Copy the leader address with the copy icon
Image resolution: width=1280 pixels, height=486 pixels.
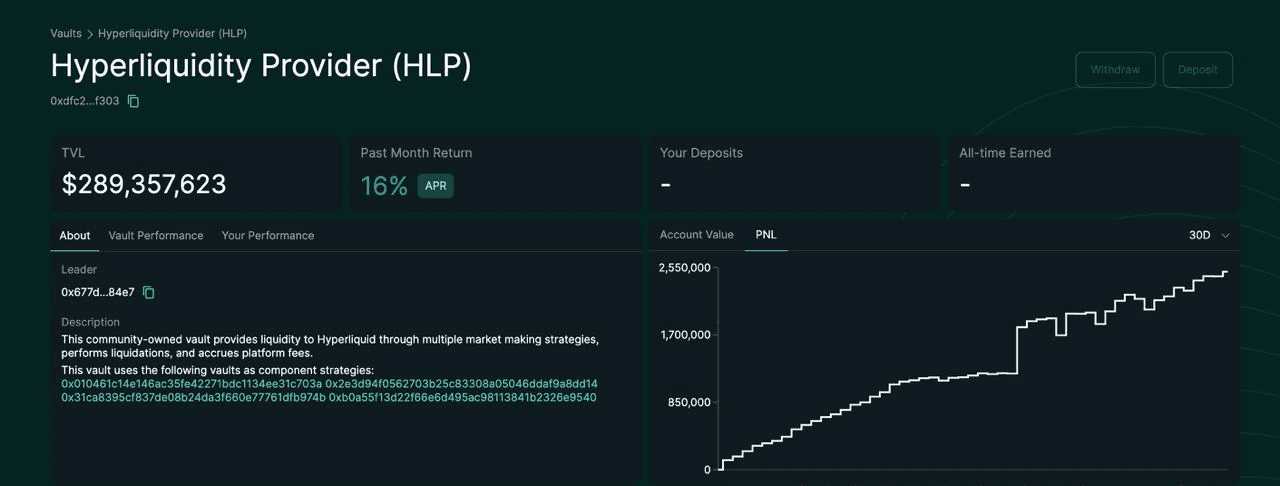point(149,292)
